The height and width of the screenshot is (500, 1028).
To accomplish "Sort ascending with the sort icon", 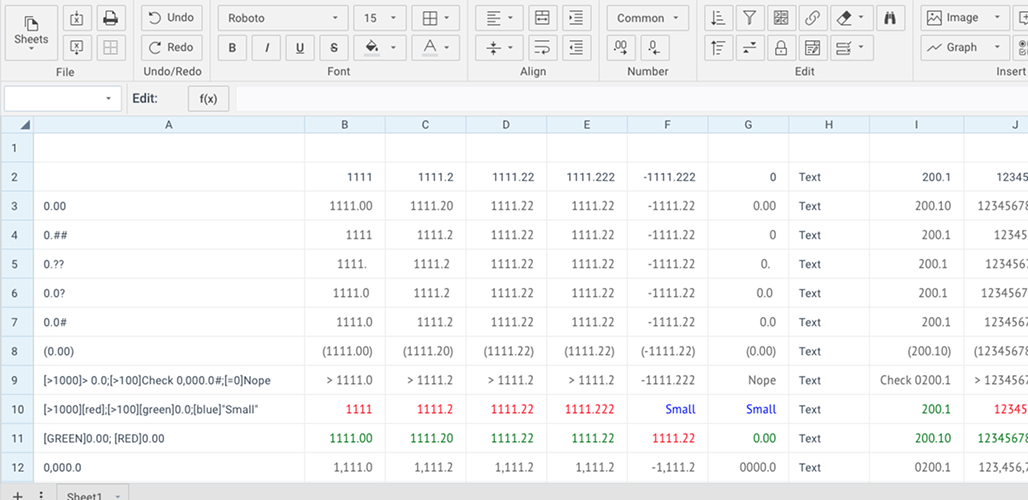I will 716,18.
